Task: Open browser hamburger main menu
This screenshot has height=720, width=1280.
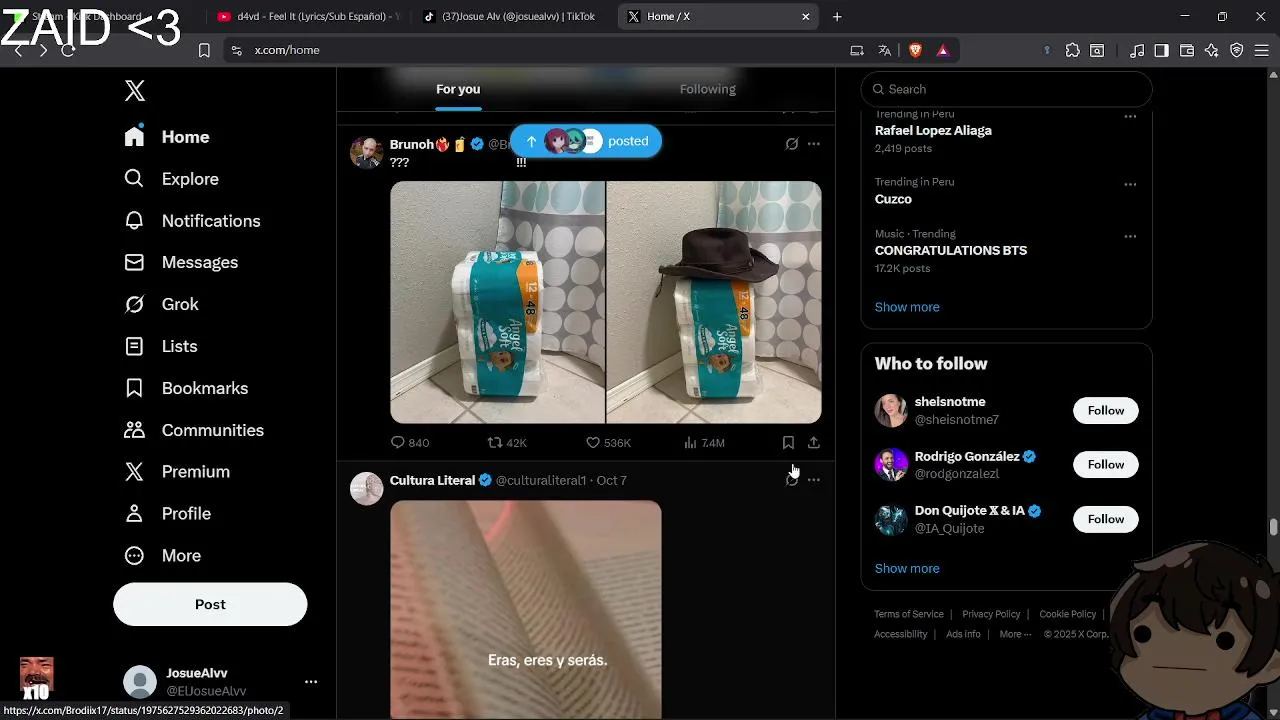Action: (1261, 50)
